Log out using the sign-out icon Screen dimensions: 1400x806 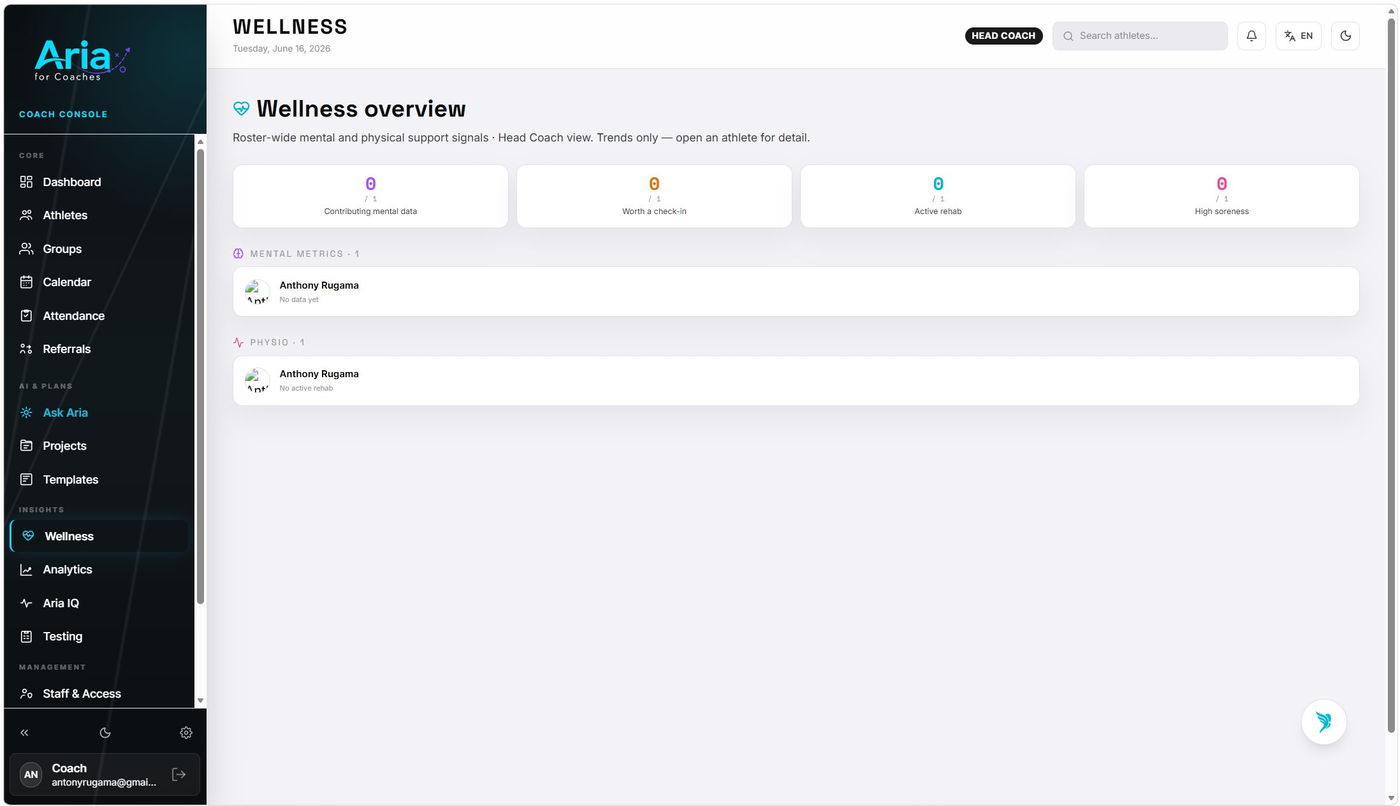click(179, 774)
